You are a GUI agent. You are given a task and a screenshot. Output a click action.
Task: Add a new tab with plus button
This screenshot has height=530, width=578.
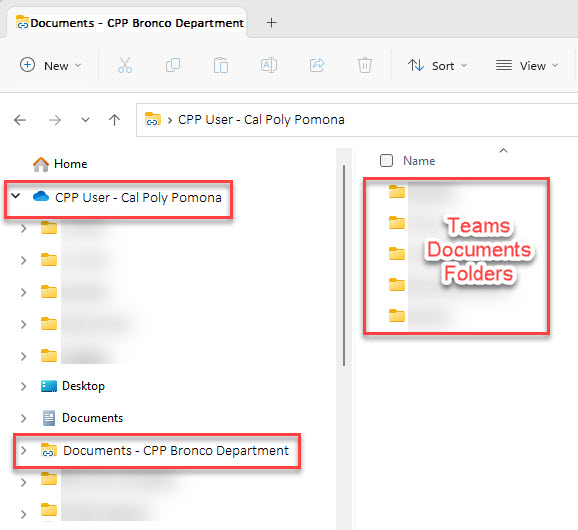coord(272,23)
